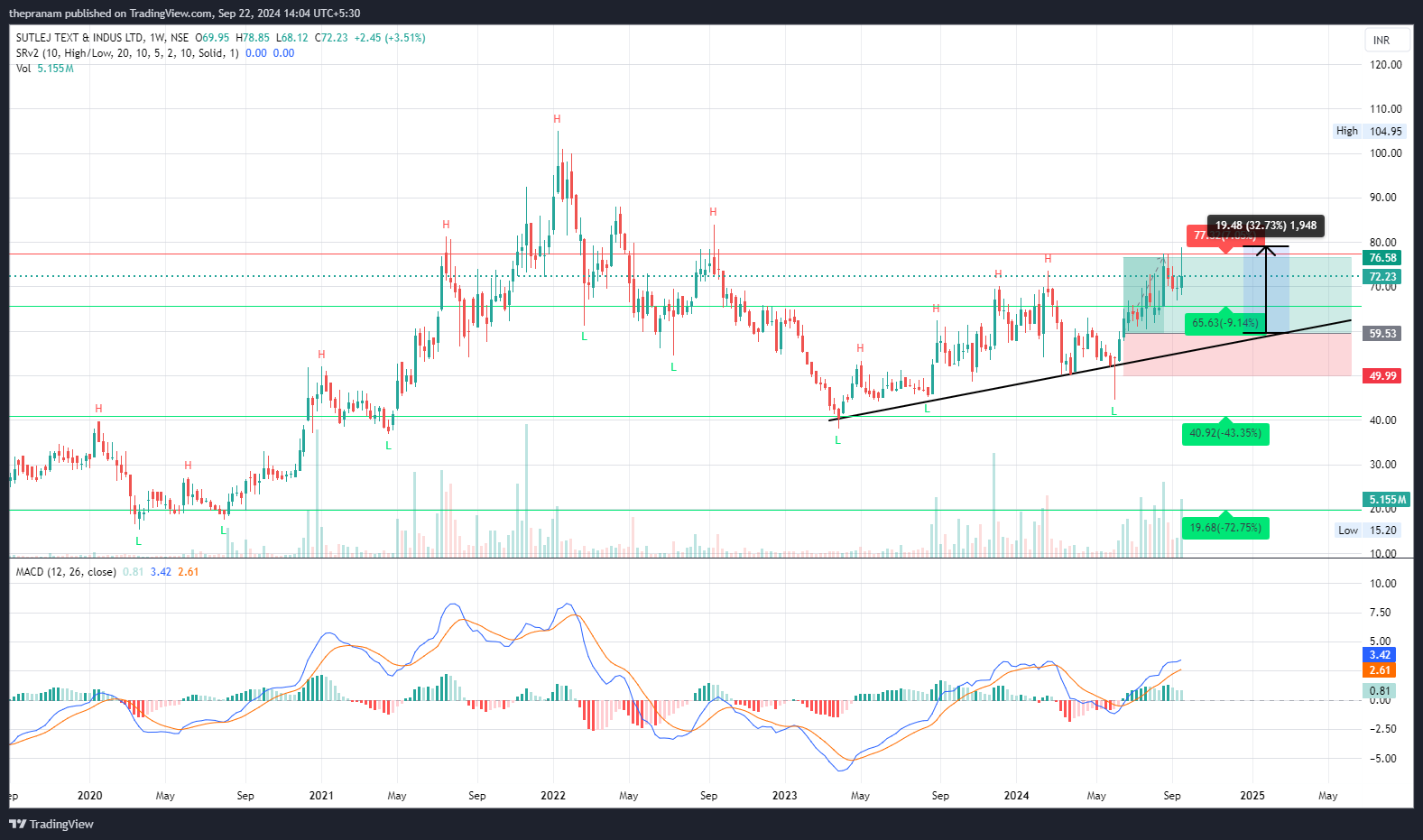Click the 2023 label on time axis
This screenshot has width=1423, height=840.
point(785,796)
